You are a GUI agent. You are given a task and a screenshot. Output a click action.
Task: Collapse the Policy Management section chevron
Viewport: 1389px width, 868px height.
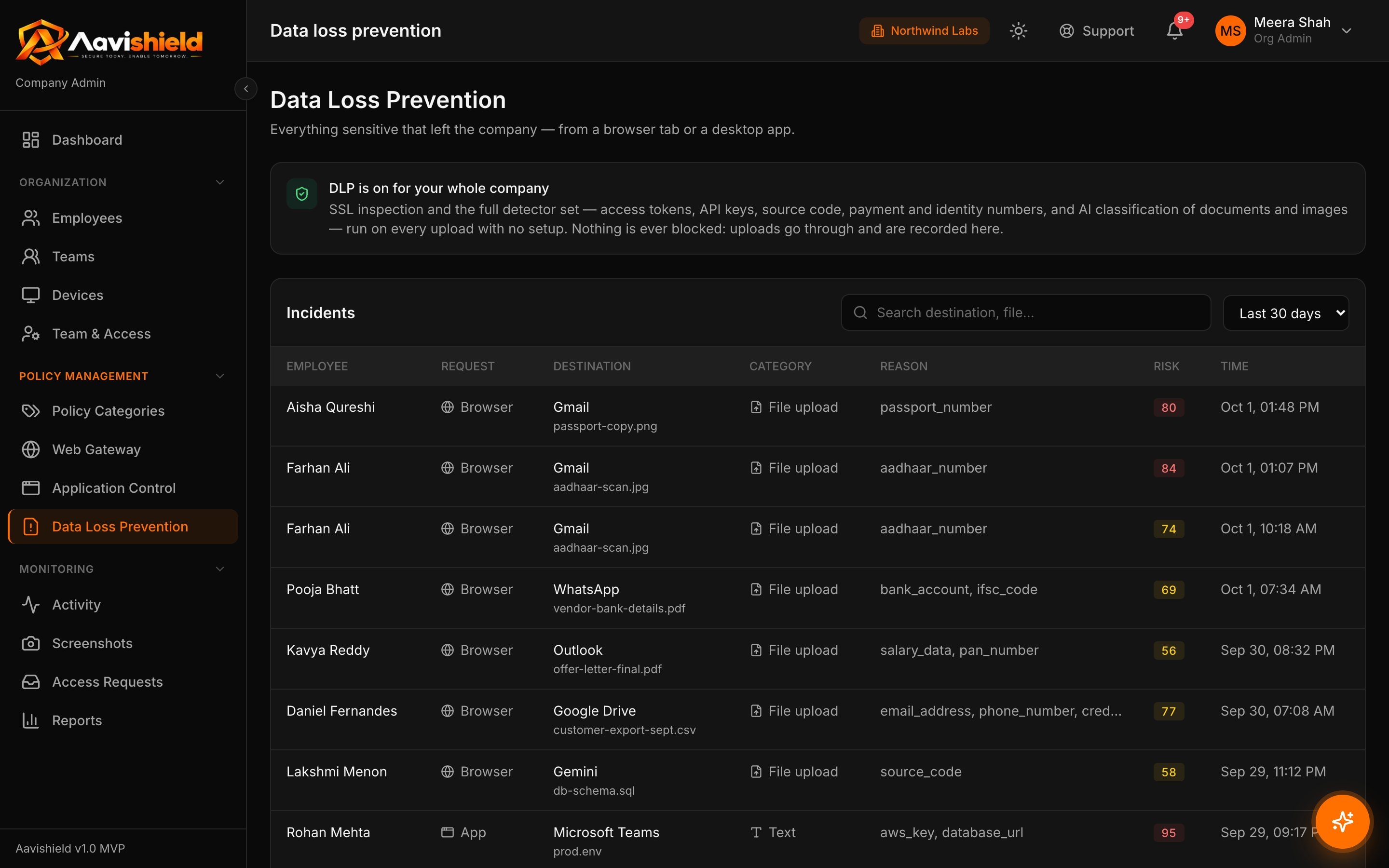220,376
